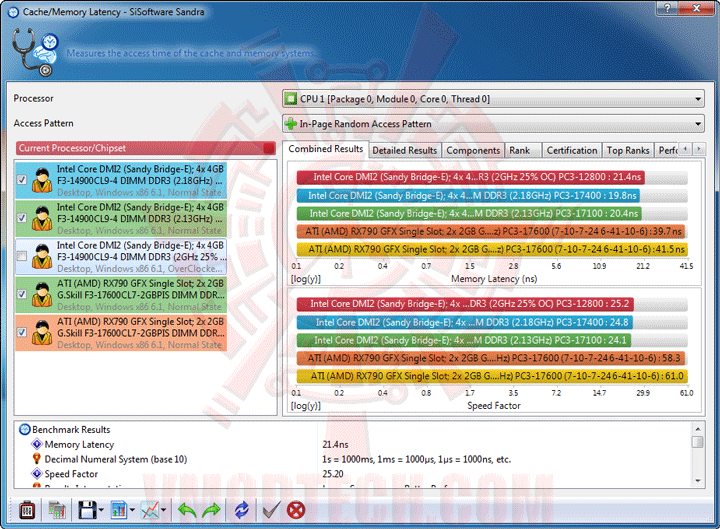Screen dimensions: 720x529
Task: Click the copy results chart icon
Action: click(57, 510)
